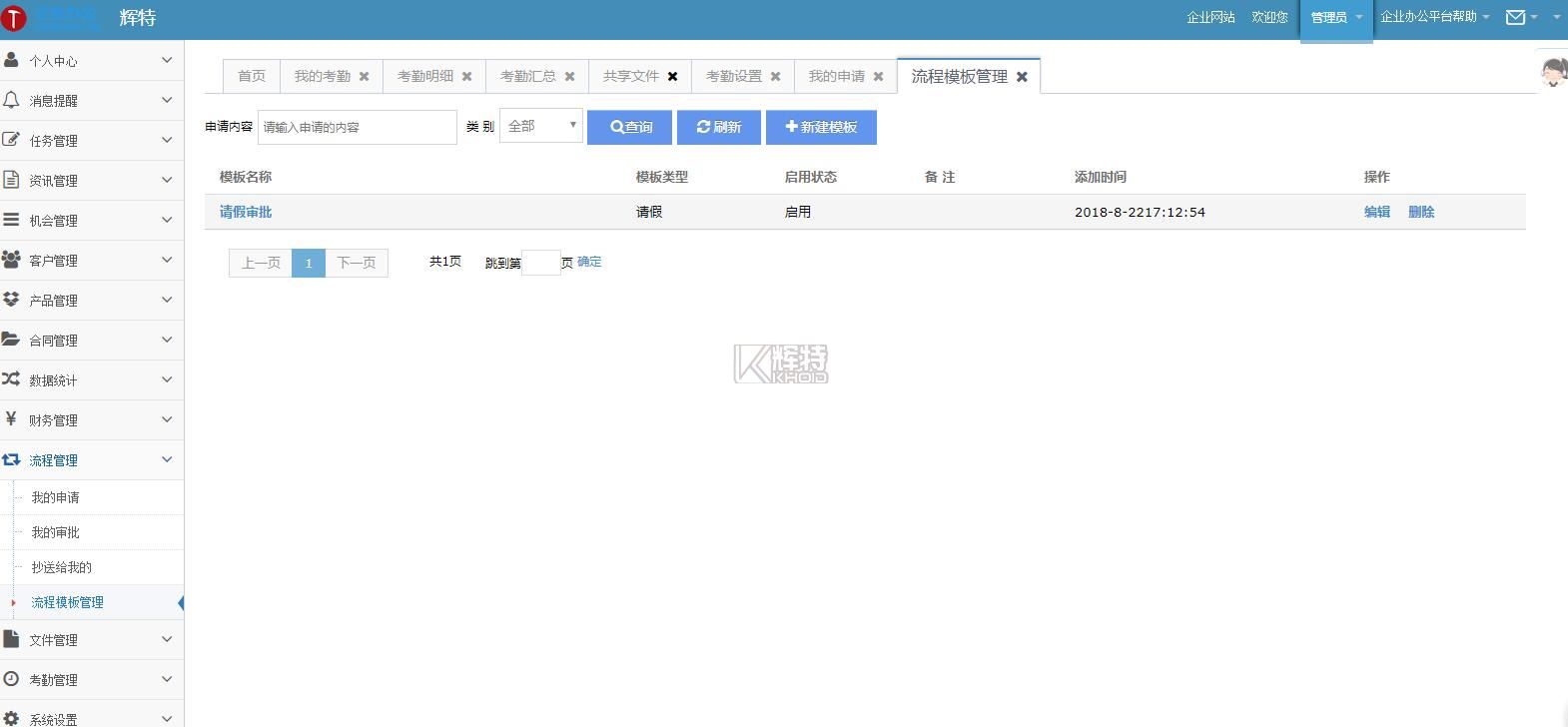Viewport: 1568px width, 727px height.
Task: Open the 管理员 user dropdown
Action: coord(1335,18)
